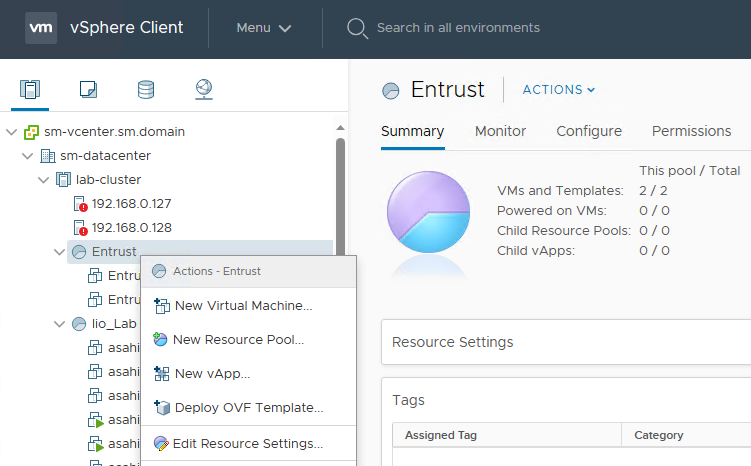Open the Menu dropdown
751x466 pixels.
[263, 28]
